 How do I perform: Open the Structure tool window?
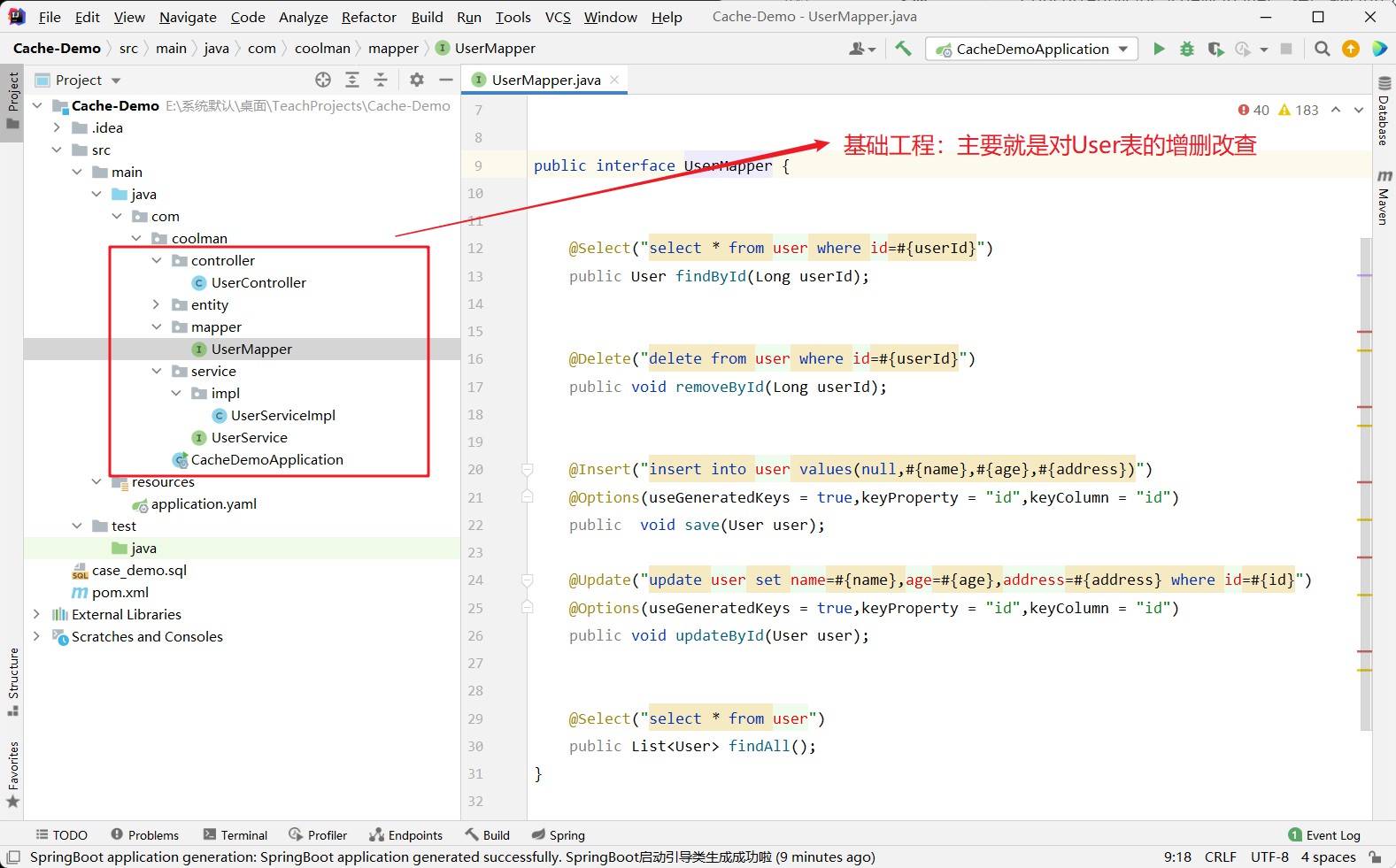tap(13, 682)
